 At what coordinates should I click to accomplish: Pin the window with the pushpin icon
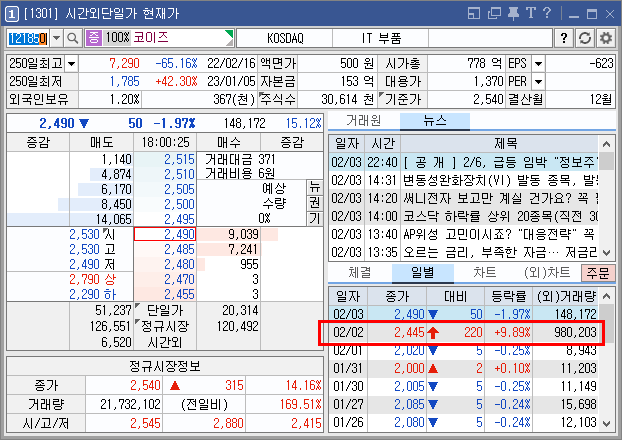[513, 14]
